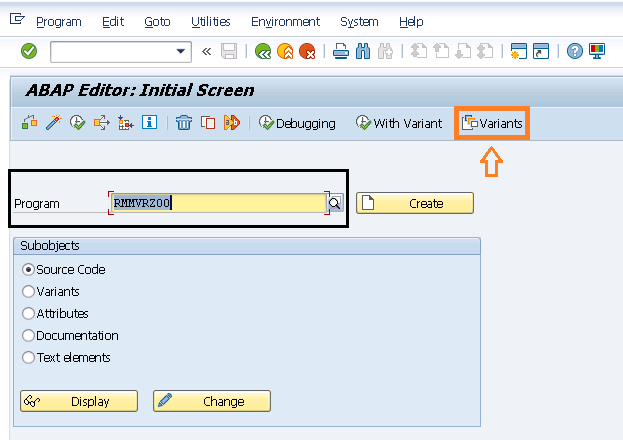The image size is (623, 440).
Task: Click the Activate magic wand icon
Action: [54, 123]
